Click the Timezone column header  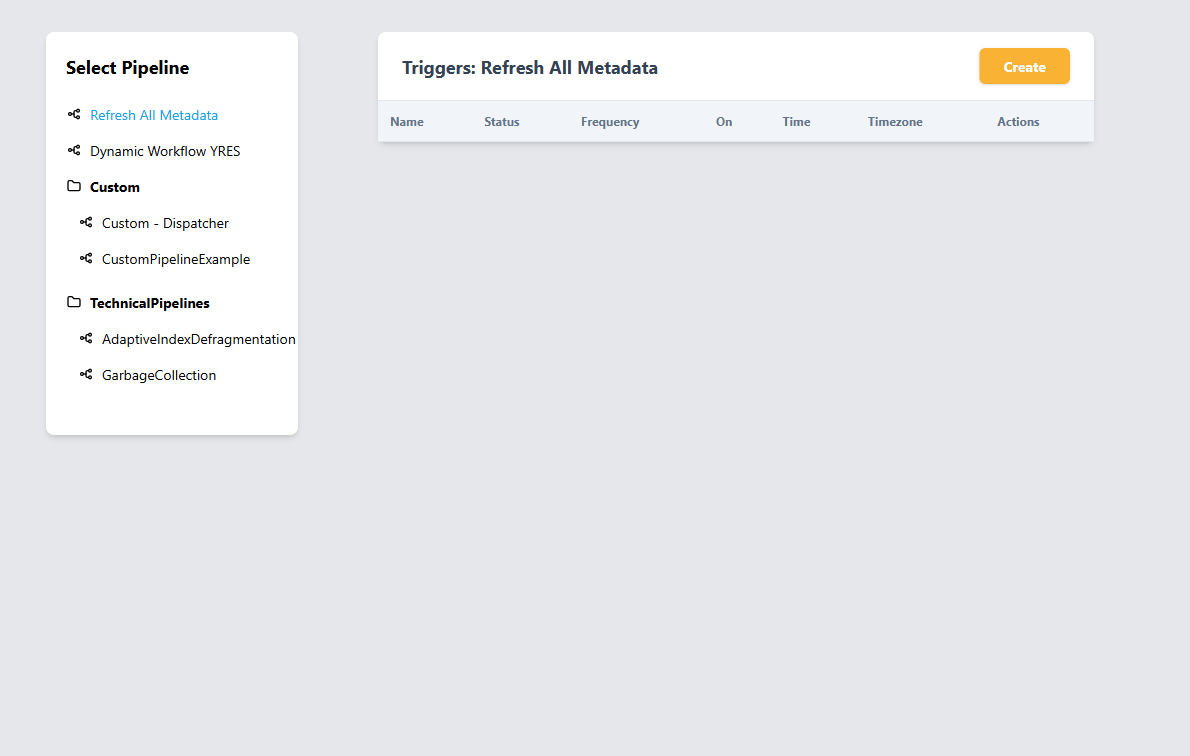(895, 121)
